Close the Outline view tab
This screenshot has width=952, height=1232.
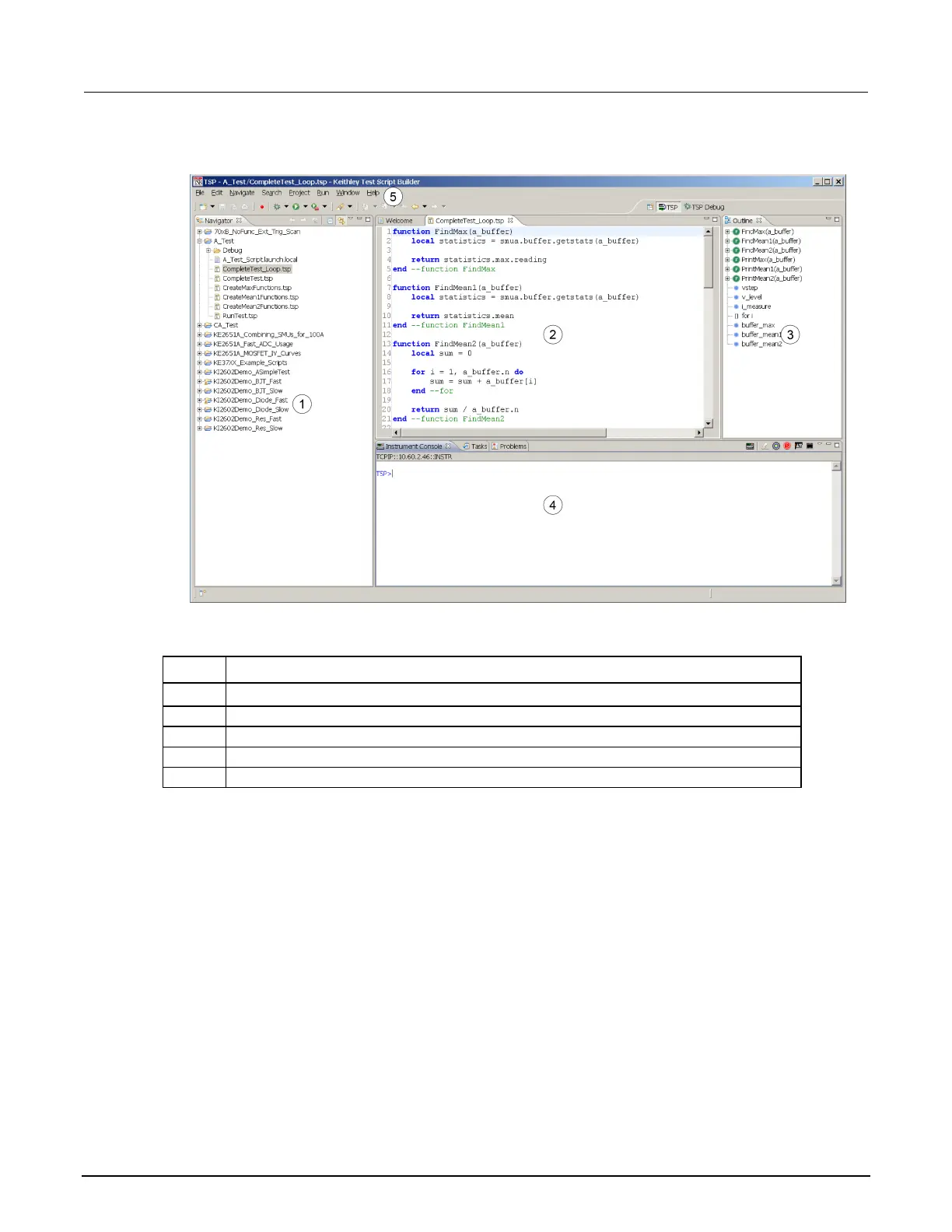[x=759, y=220]
